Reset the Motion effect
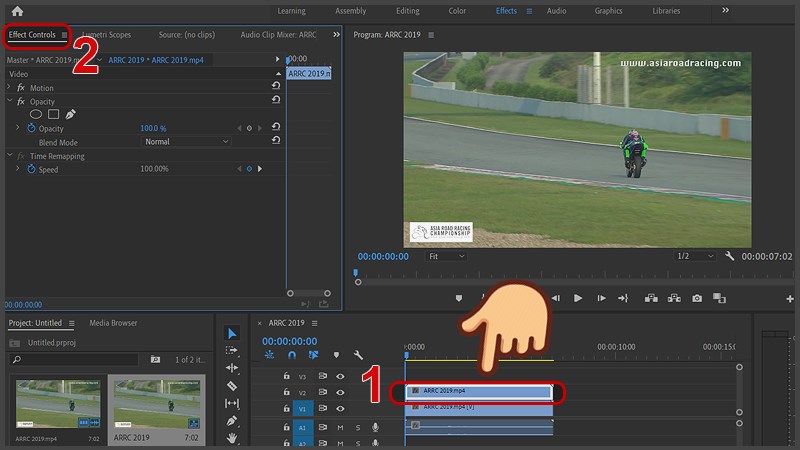 pos(276,86)
